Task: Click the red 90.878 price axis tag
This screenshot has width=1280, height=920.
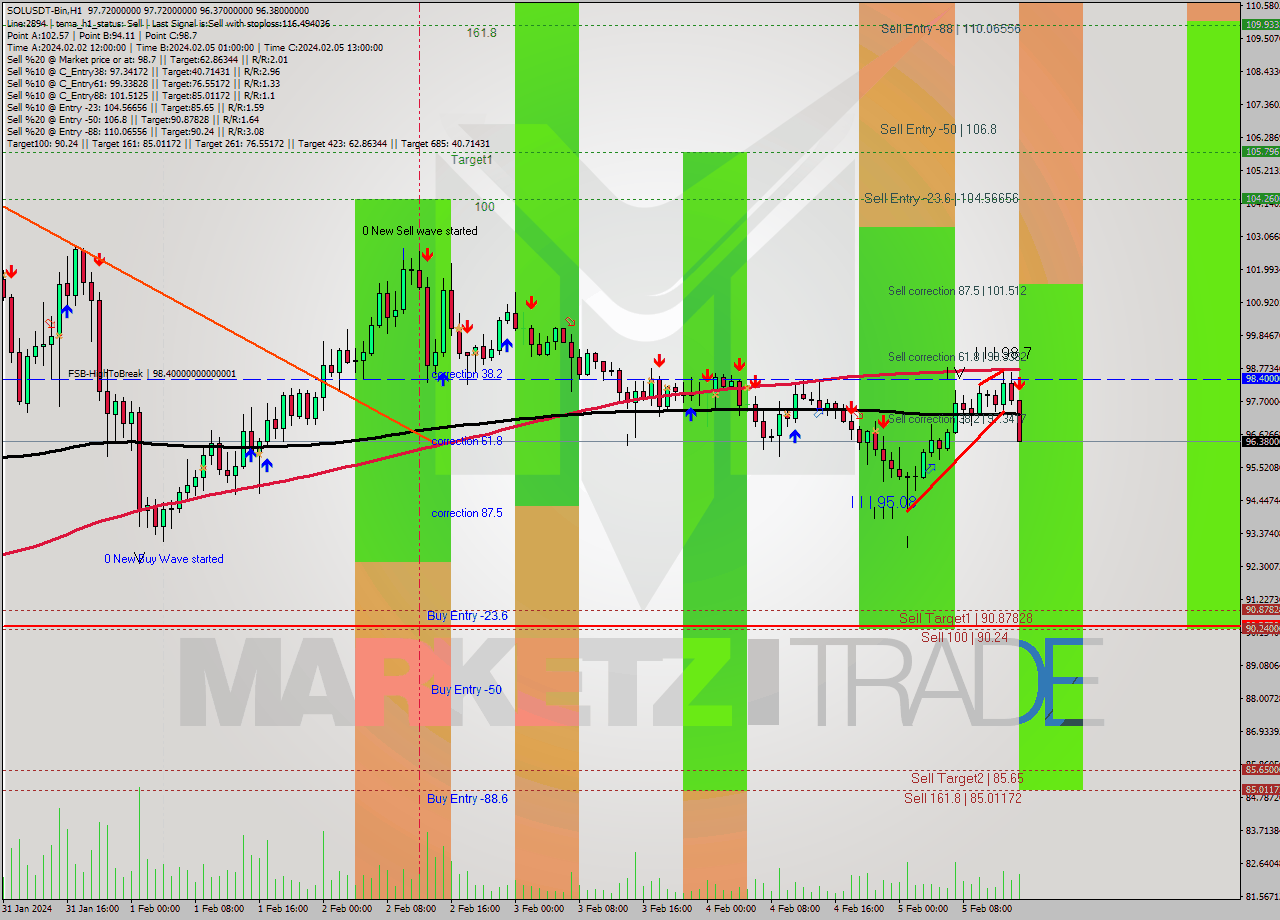Action: pyautogui.click(x=1261, y=610)
